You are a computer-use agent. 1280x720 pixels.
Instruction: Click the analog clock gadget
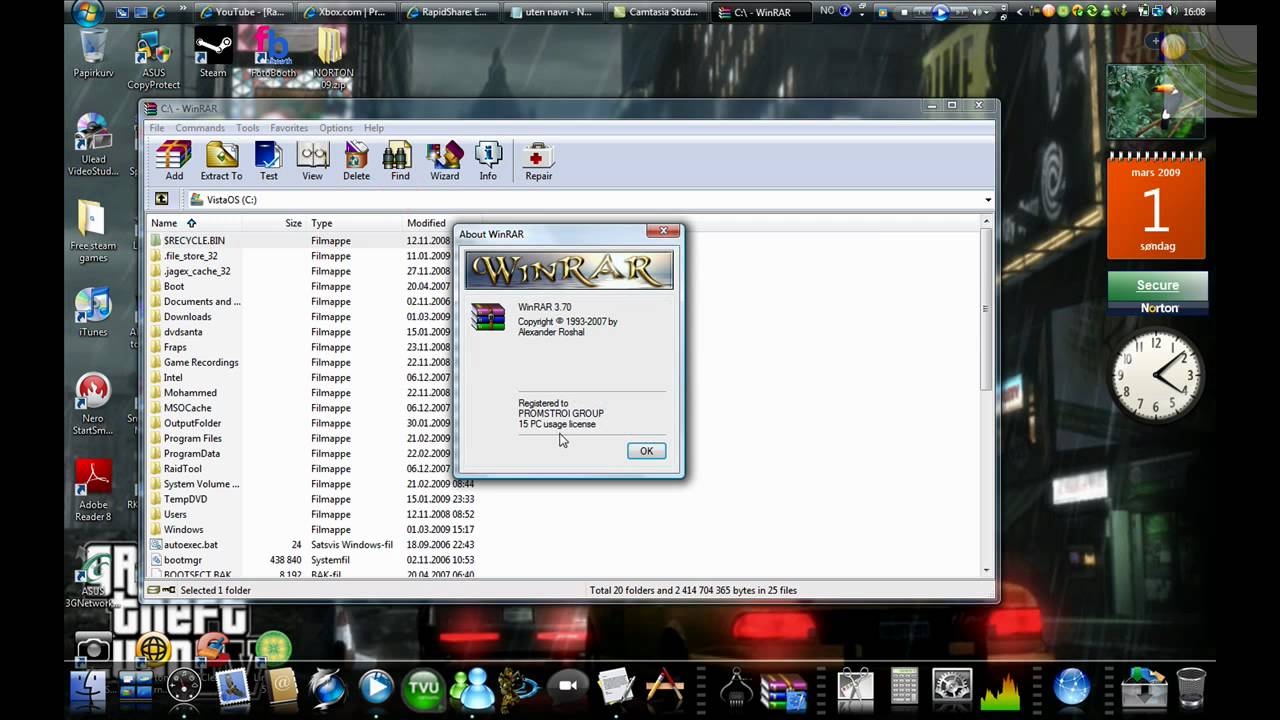[1157, 375]
